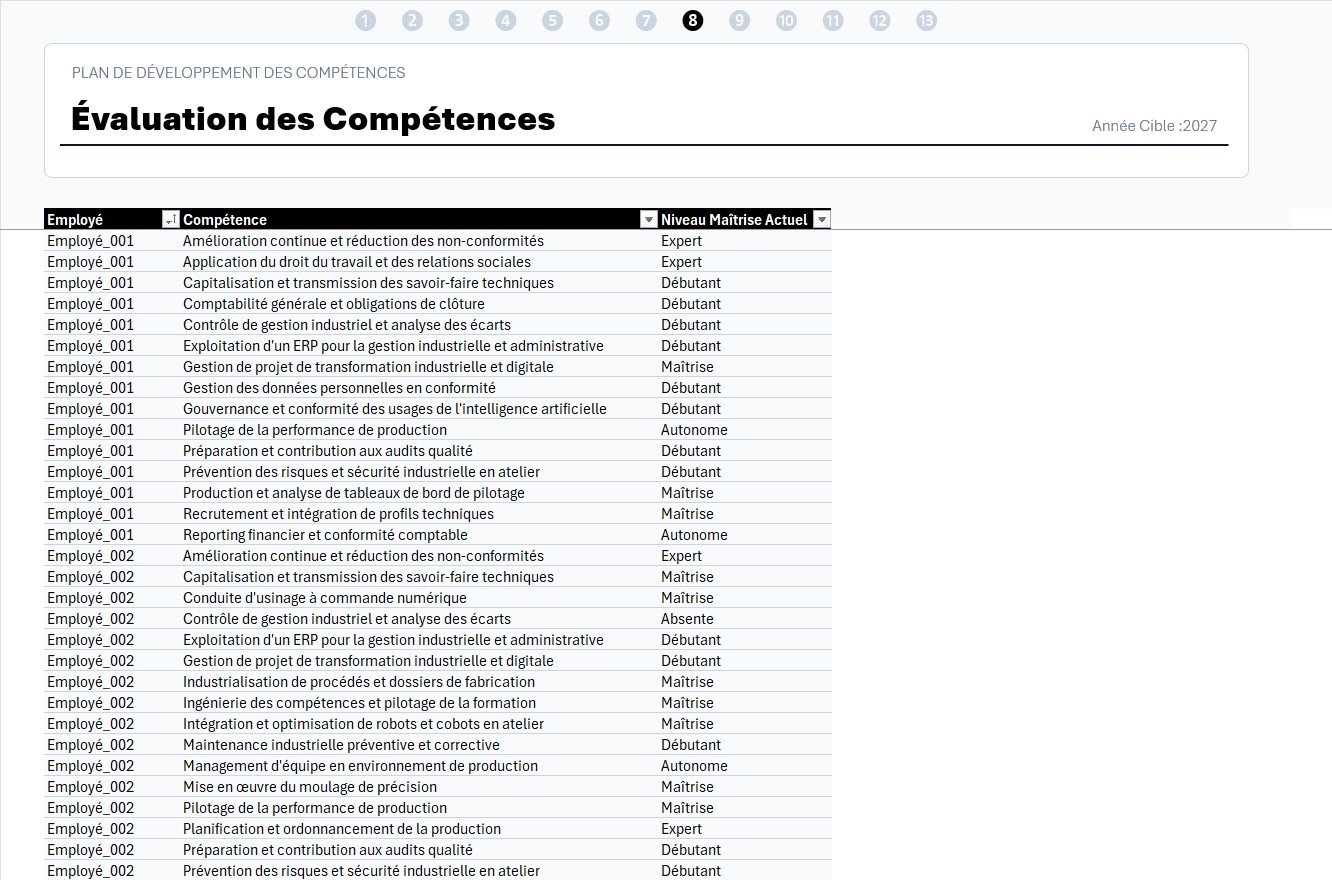Jump to navigation circle 11
The image size is (1332, 880).
click(x=833, y=20)
